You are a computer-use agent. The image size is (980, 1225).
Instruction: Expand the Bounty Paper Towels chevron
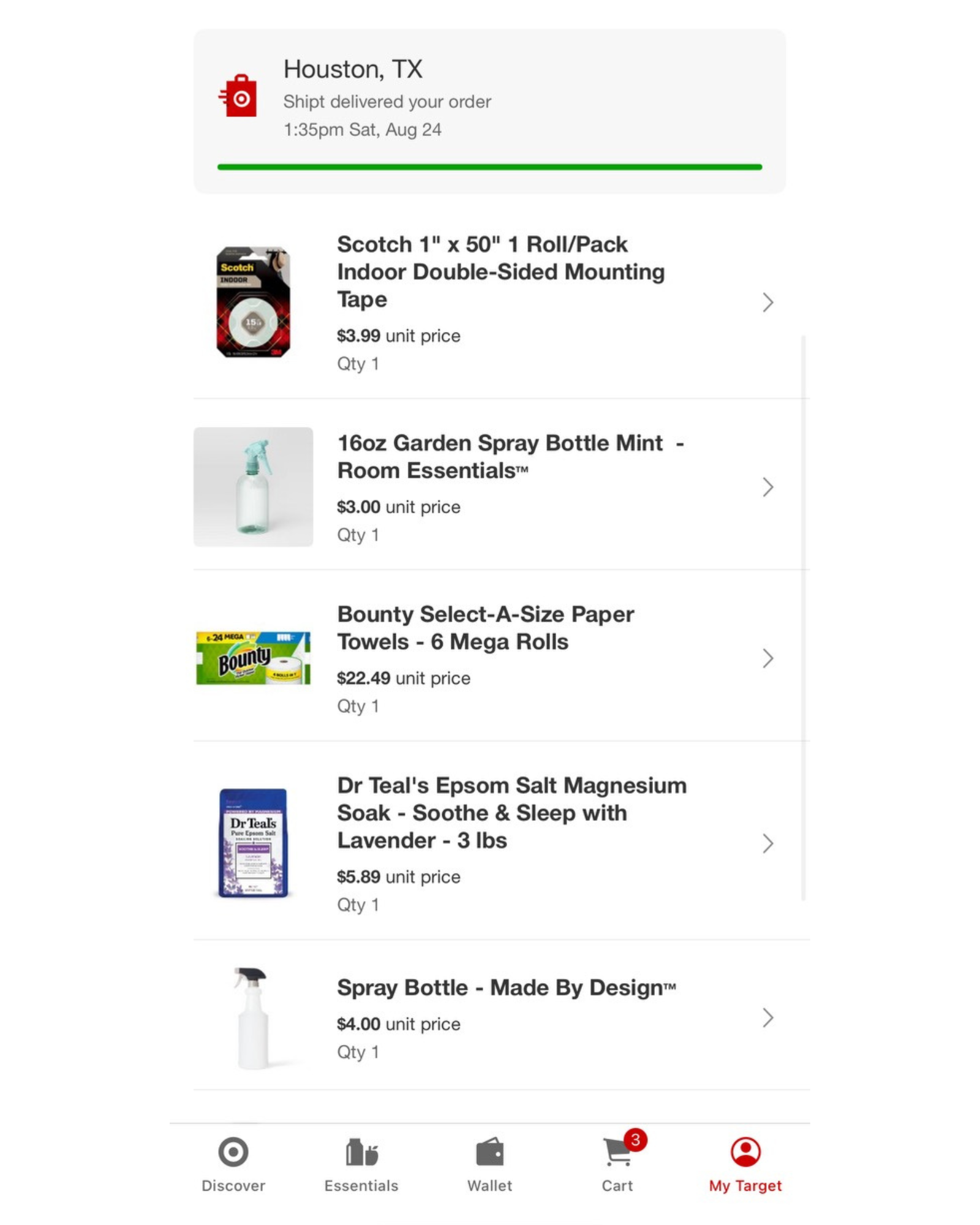pos(767,658)
